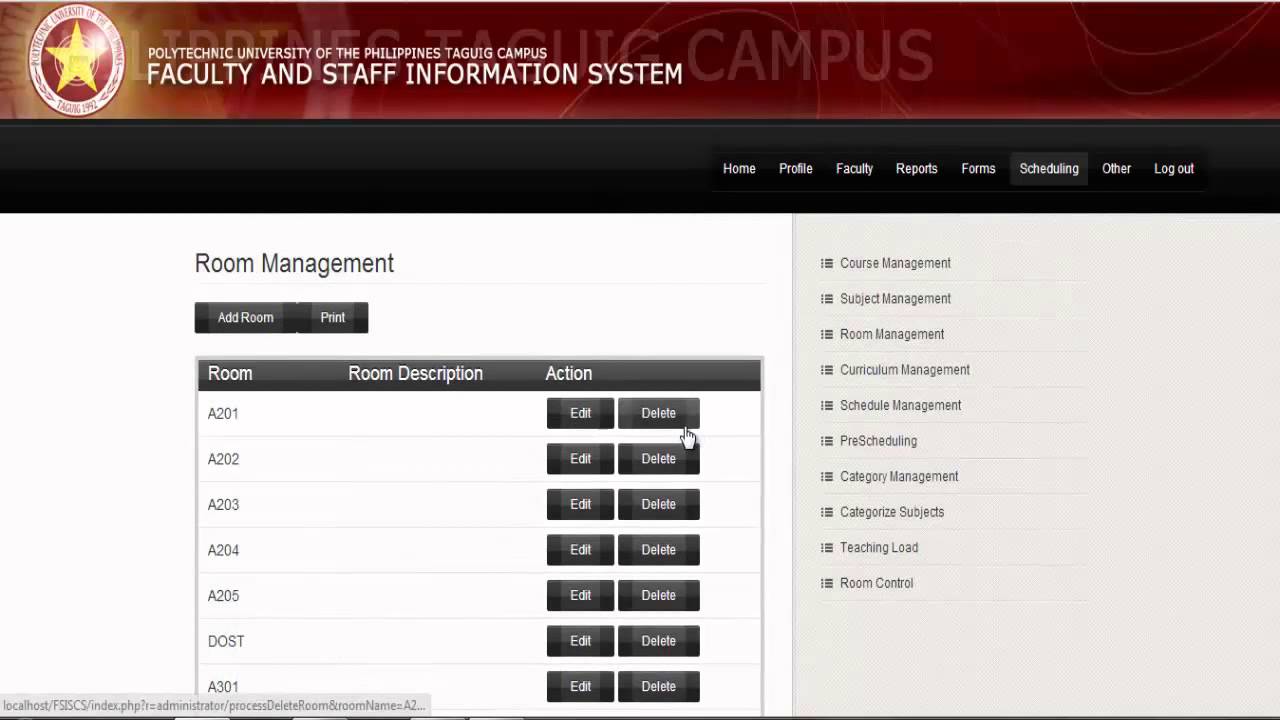This screenshot has width=1280, height=720.
Task: Edit room A301
Action: [580, 686]
